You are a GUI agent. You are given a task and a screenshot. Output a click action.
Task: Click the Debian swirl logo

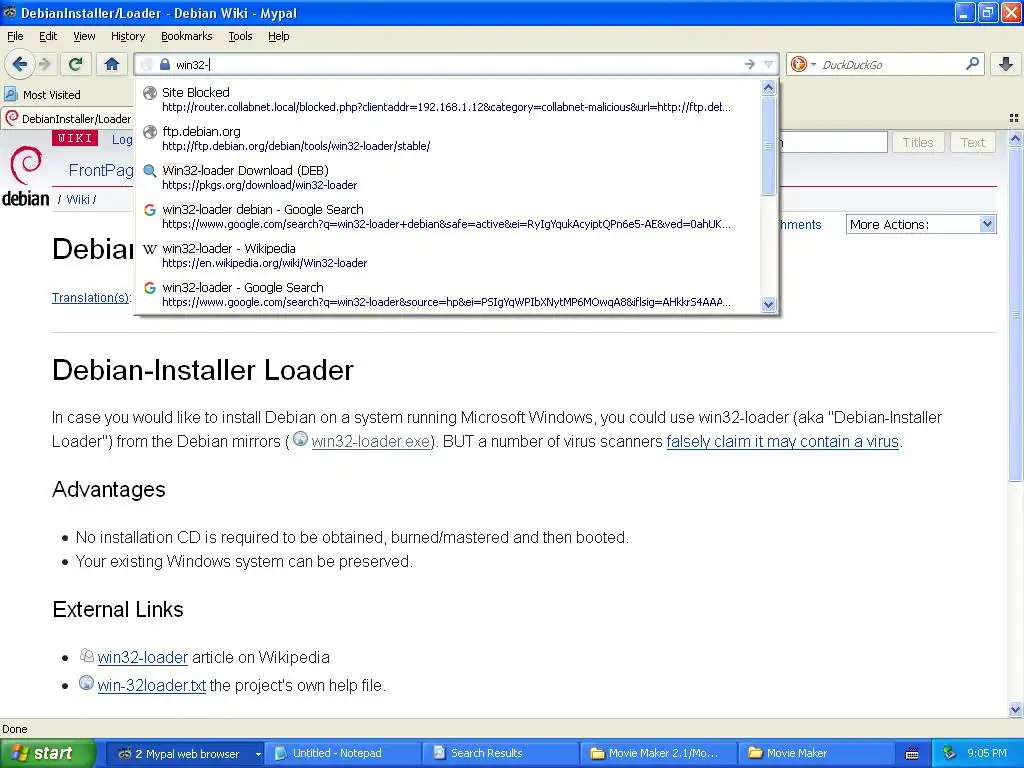point(26,165)
